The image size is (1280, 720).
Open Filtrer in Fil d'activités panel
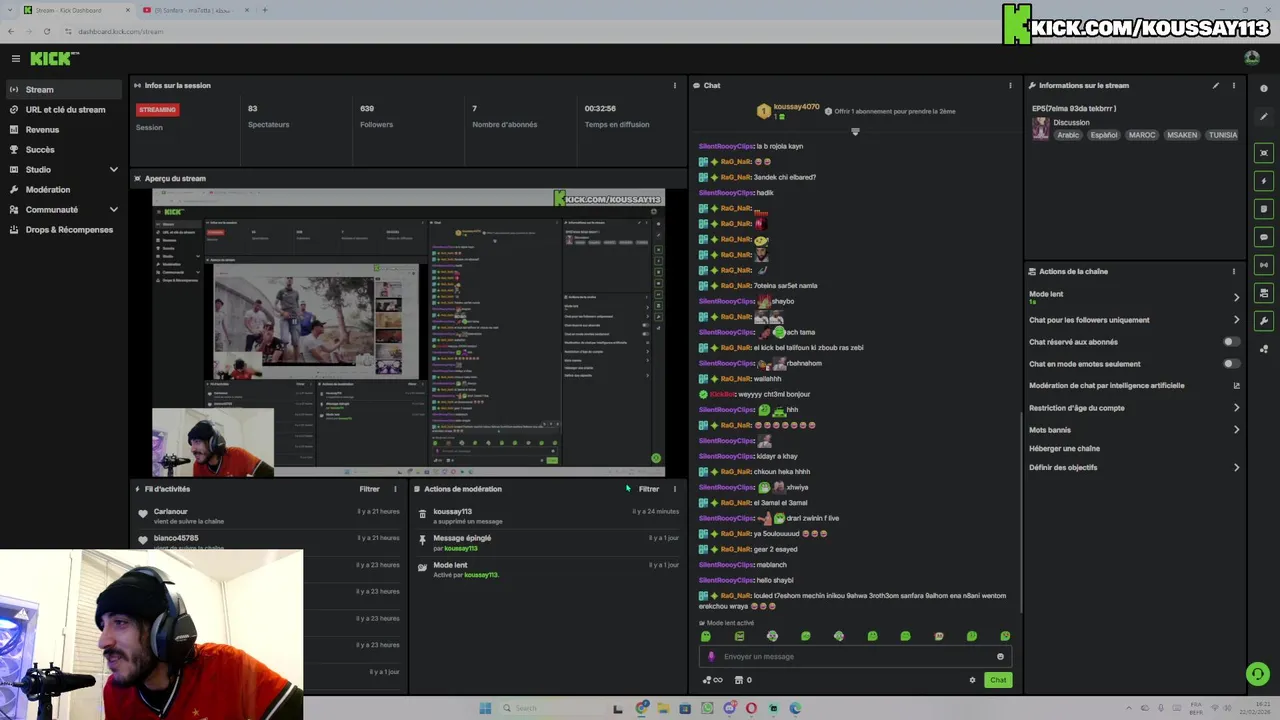[x=369, y=489]
